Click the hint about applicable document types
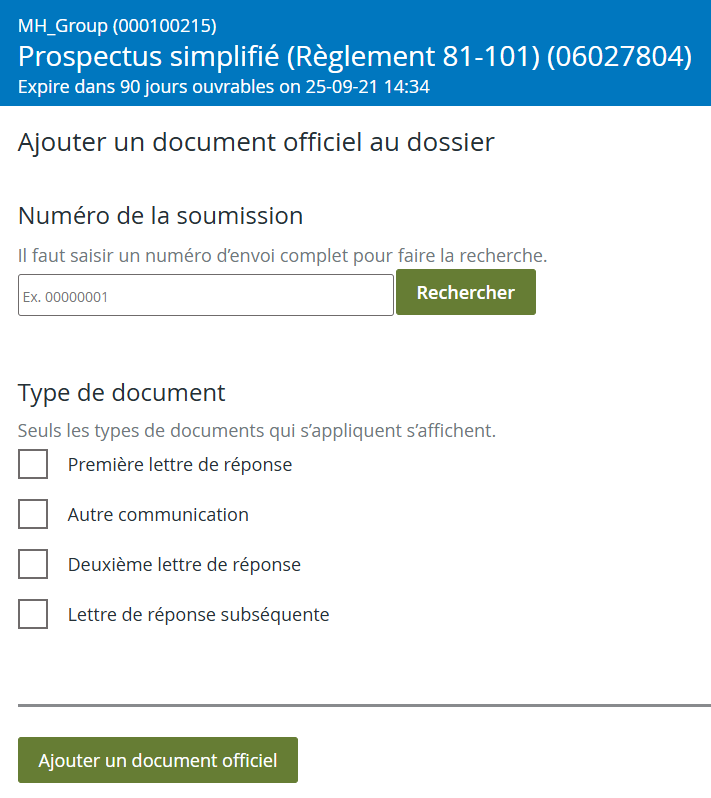 click(257, 432)
